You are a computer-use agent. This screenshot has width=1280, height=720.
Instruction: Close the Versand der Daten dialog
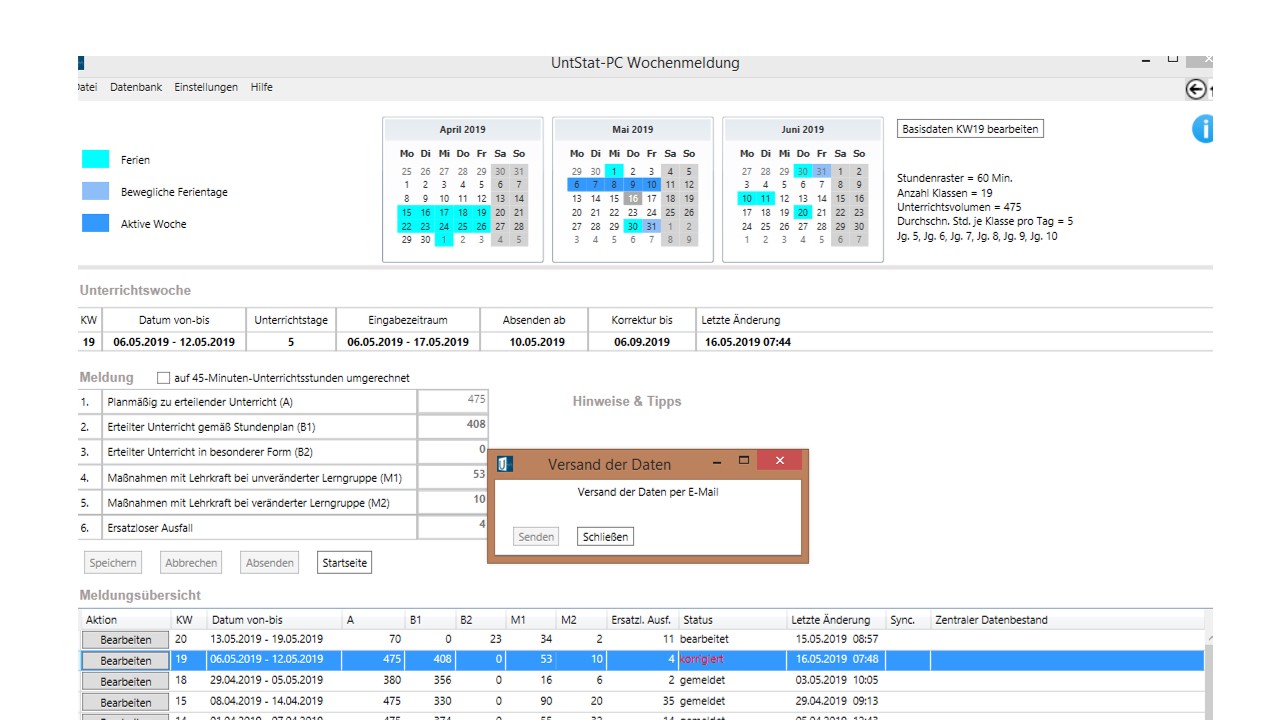click(779, 461)
